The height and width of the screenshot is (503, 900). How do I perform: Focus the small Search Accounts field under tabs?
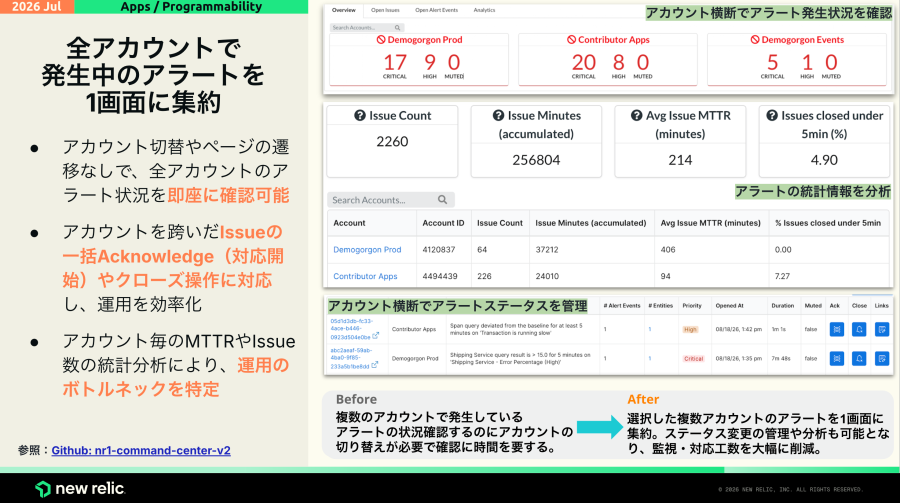367,28
